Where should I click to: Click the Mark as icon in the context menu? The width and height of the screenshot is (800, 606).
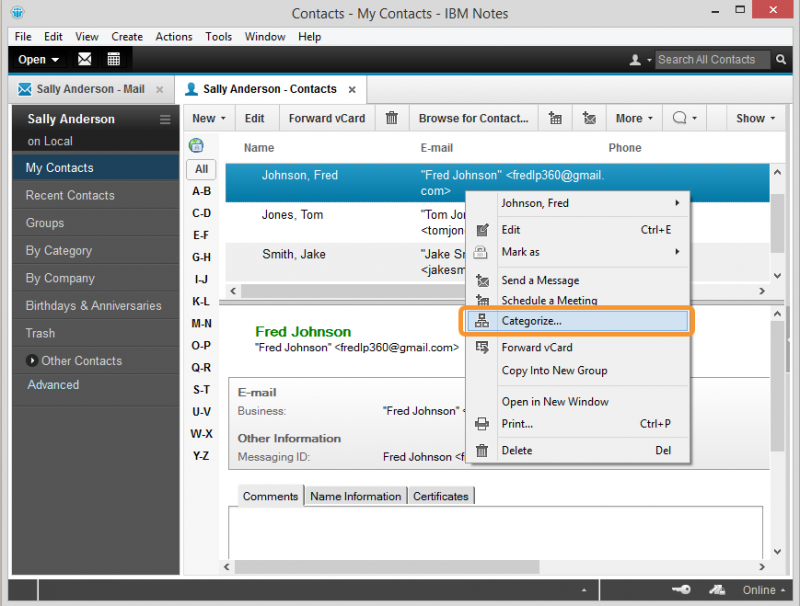tap(481, 252)
